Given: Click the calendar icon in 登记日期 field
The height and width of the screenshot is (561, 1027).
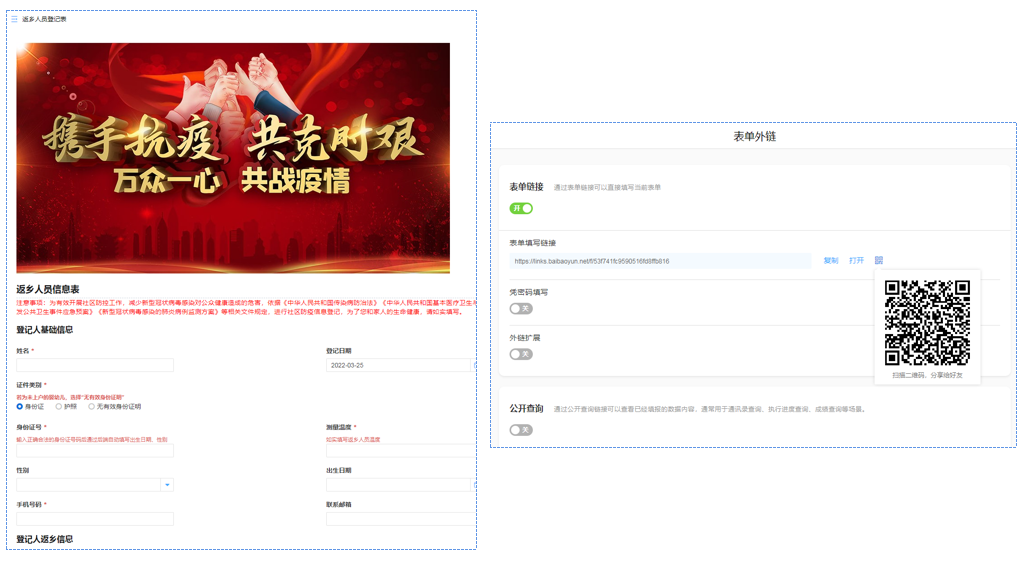Looking at the screenshot, I should tap(474, 366).
